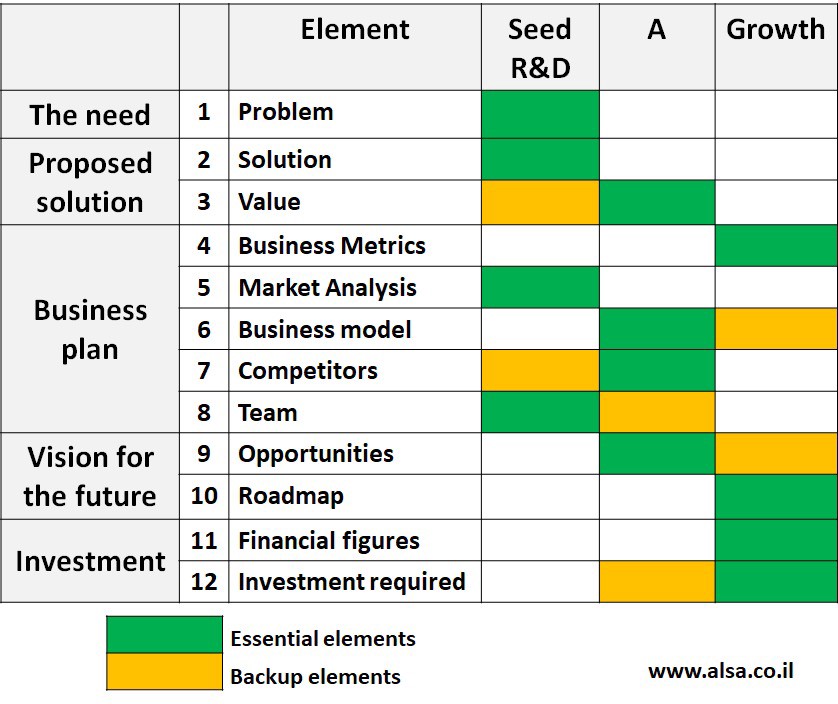Viewport: 838px width, 704px height.
Task: Click the Essential elements legend text
Action: click(x=323, y=638)
